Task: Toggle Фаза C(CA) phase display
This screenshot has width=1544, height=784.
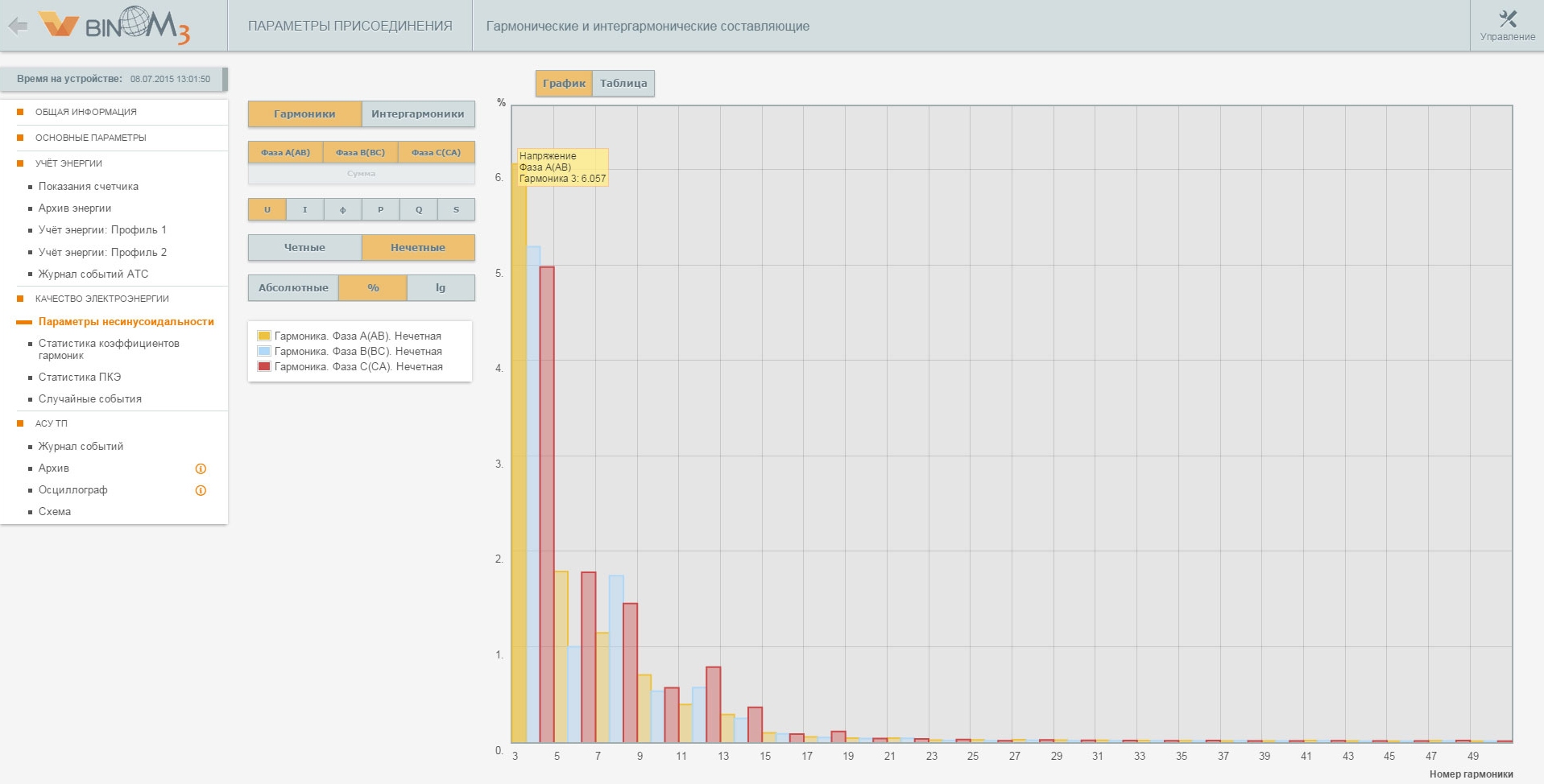Action: click(x=436, y=152)
